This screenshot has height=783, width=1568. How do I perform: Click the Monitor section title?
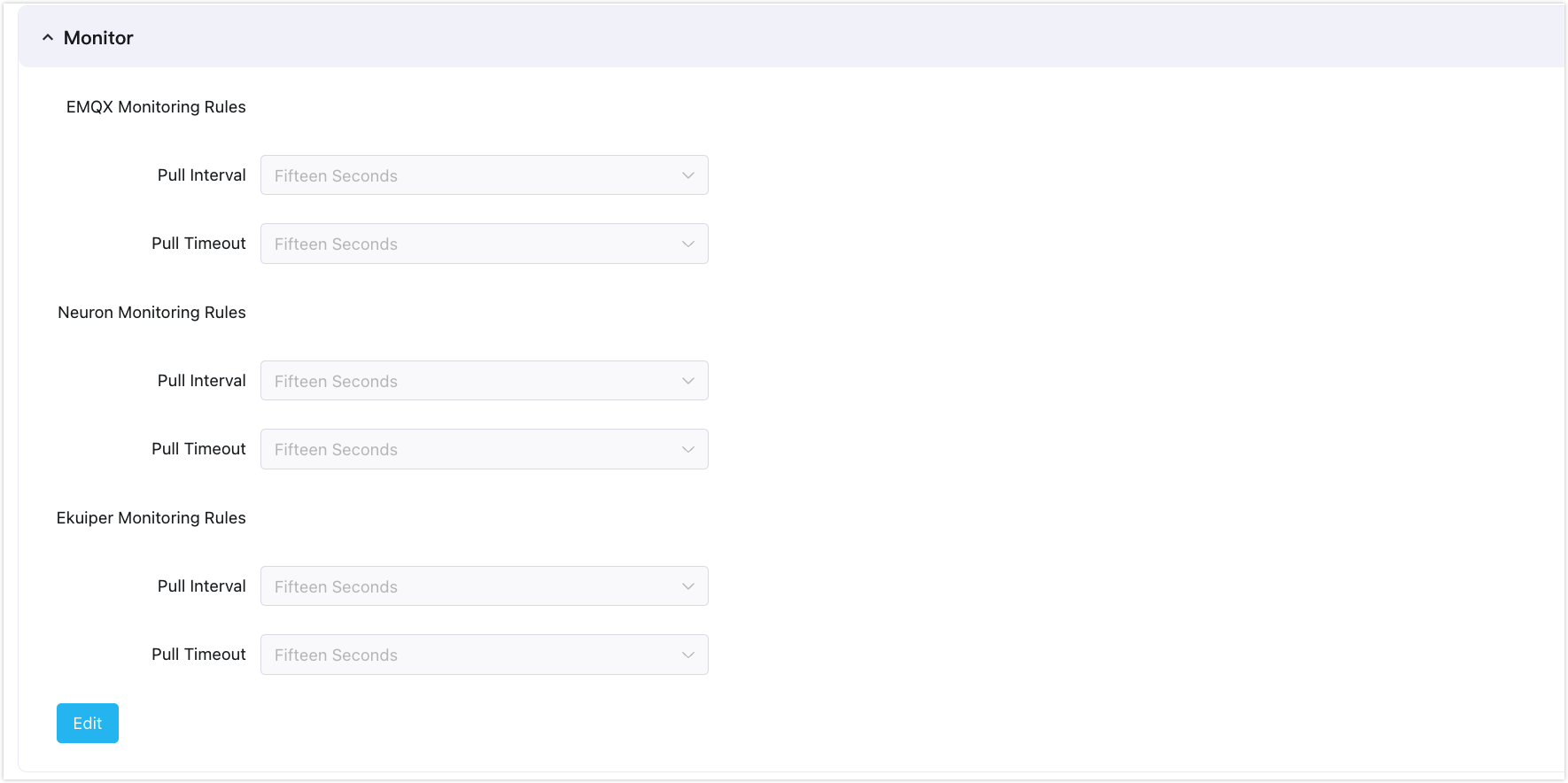(98, 37)
